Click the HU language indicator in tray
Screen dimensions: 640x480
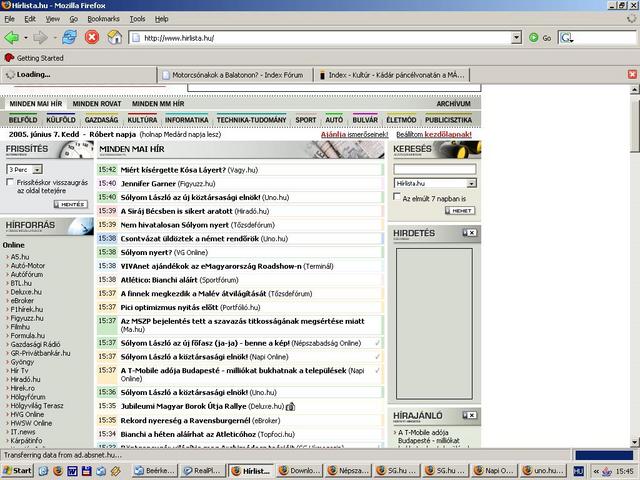click(578, 471)
